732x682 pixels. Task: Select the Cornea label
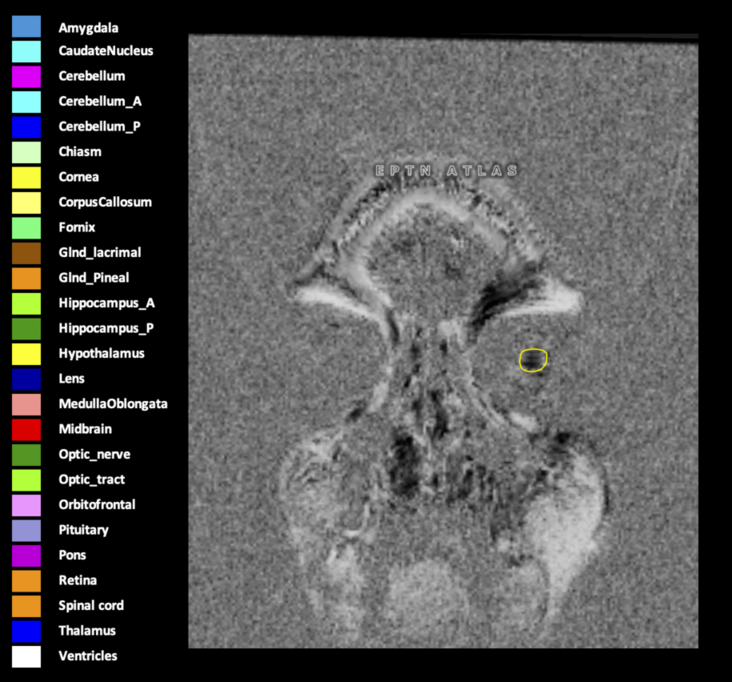78,177
